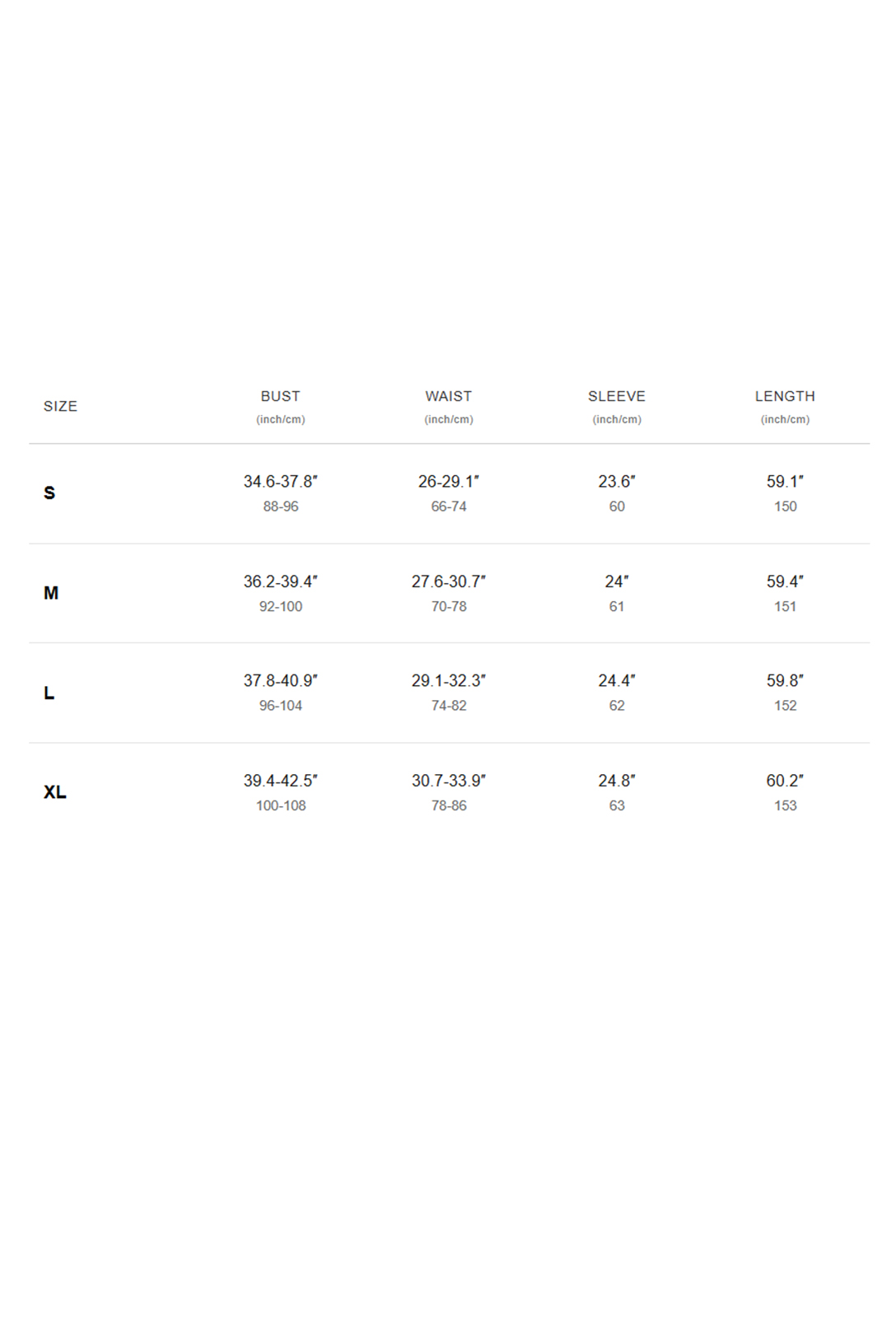
Task: Select waist cm value 66-74
Action: click(x=448, y=506)
